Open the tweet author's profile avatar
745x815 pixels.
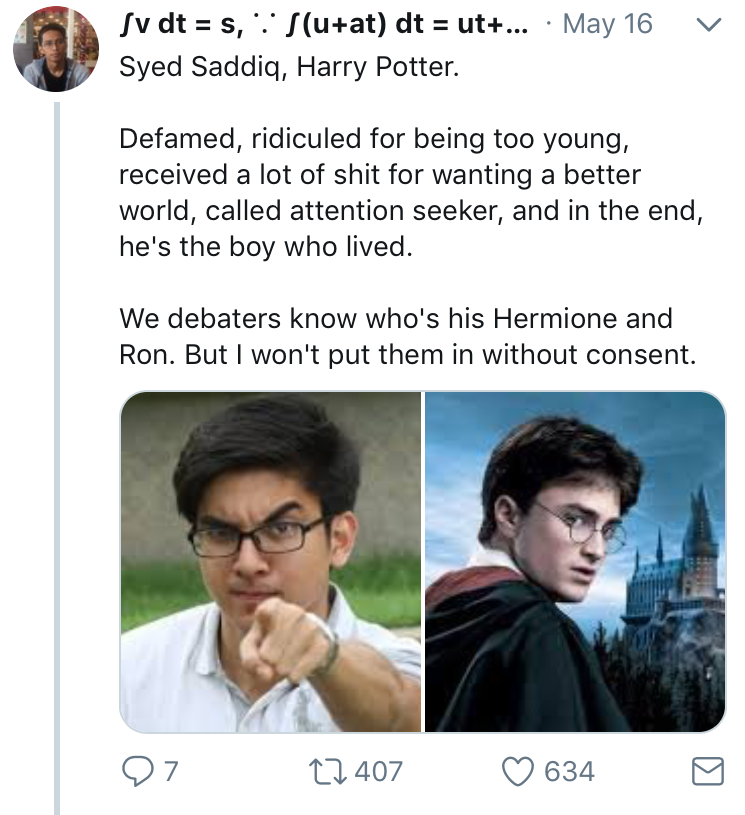tap(57, 49)
